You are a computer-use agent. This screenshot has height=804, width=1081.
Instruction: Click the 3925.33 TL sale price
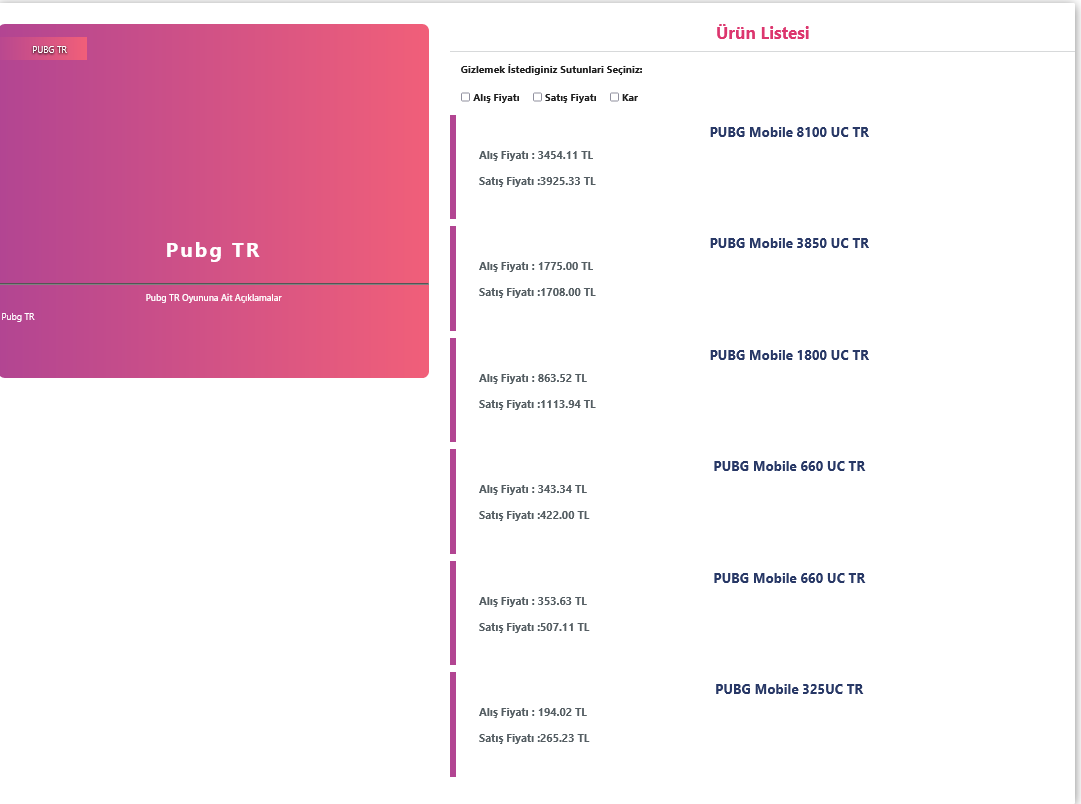tap(567, 181)
